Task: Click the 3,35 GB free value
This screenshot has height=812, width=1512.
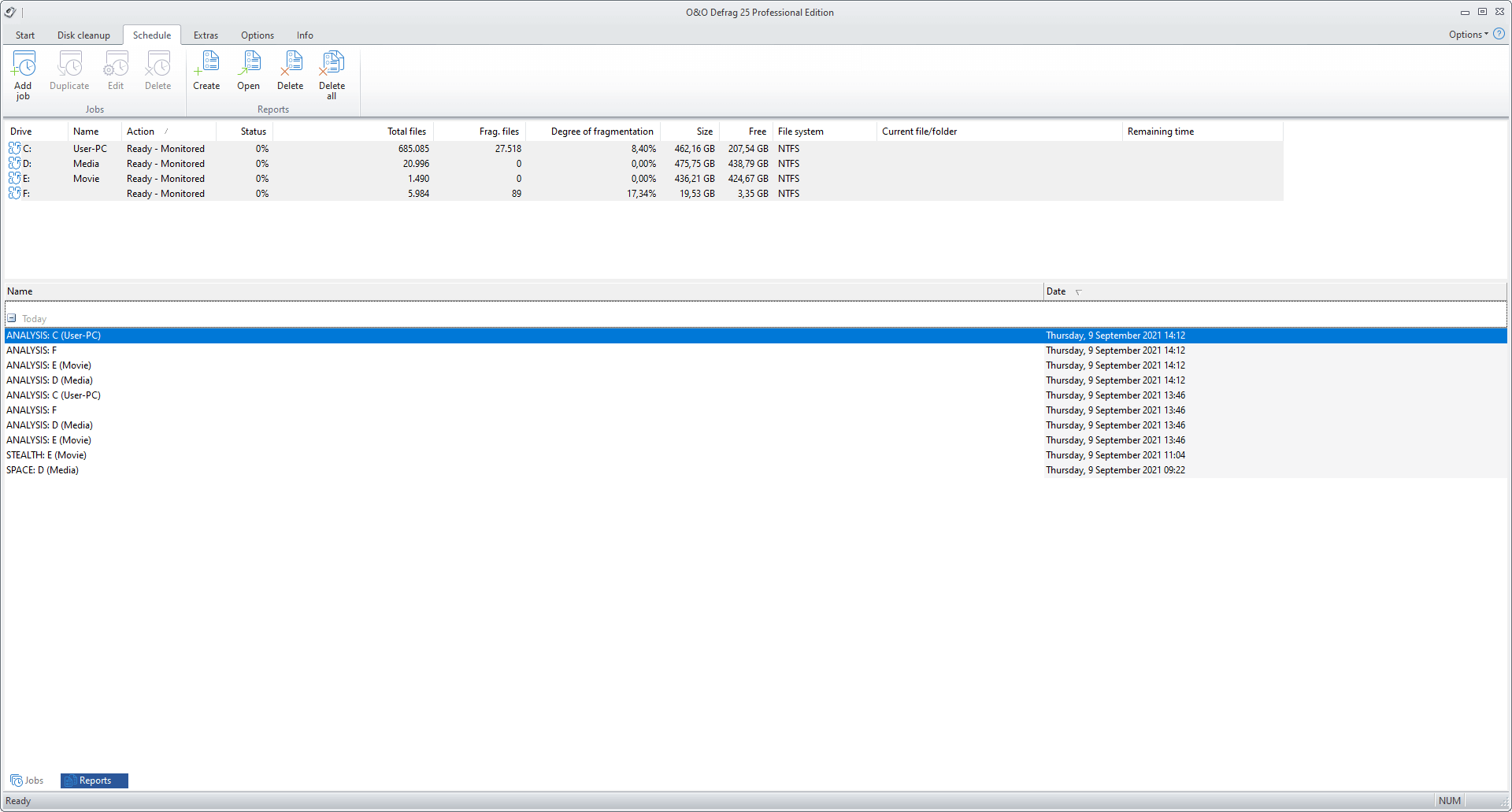Action: tap(753, 194)
